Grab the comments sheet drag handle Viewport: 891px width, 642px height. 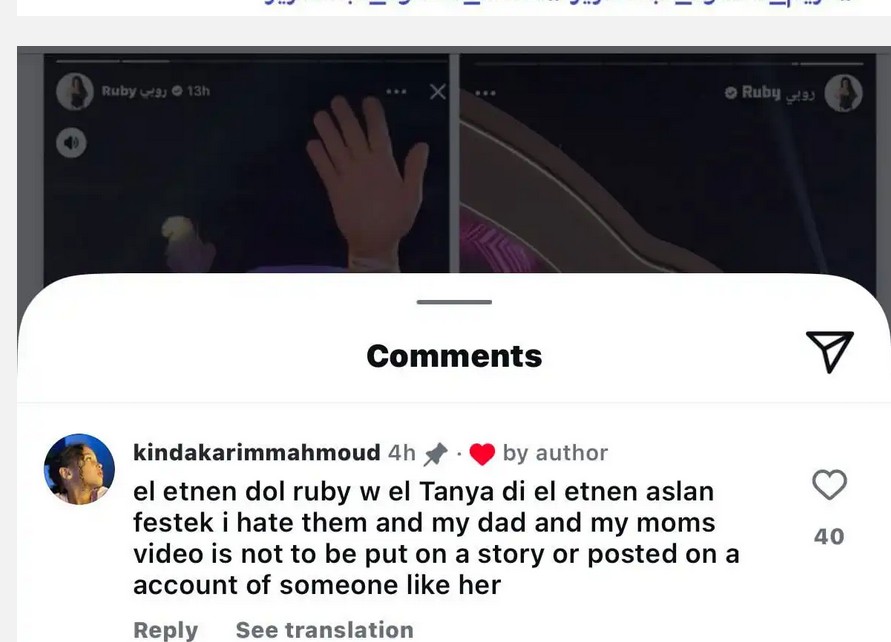(x=454, y=302)
